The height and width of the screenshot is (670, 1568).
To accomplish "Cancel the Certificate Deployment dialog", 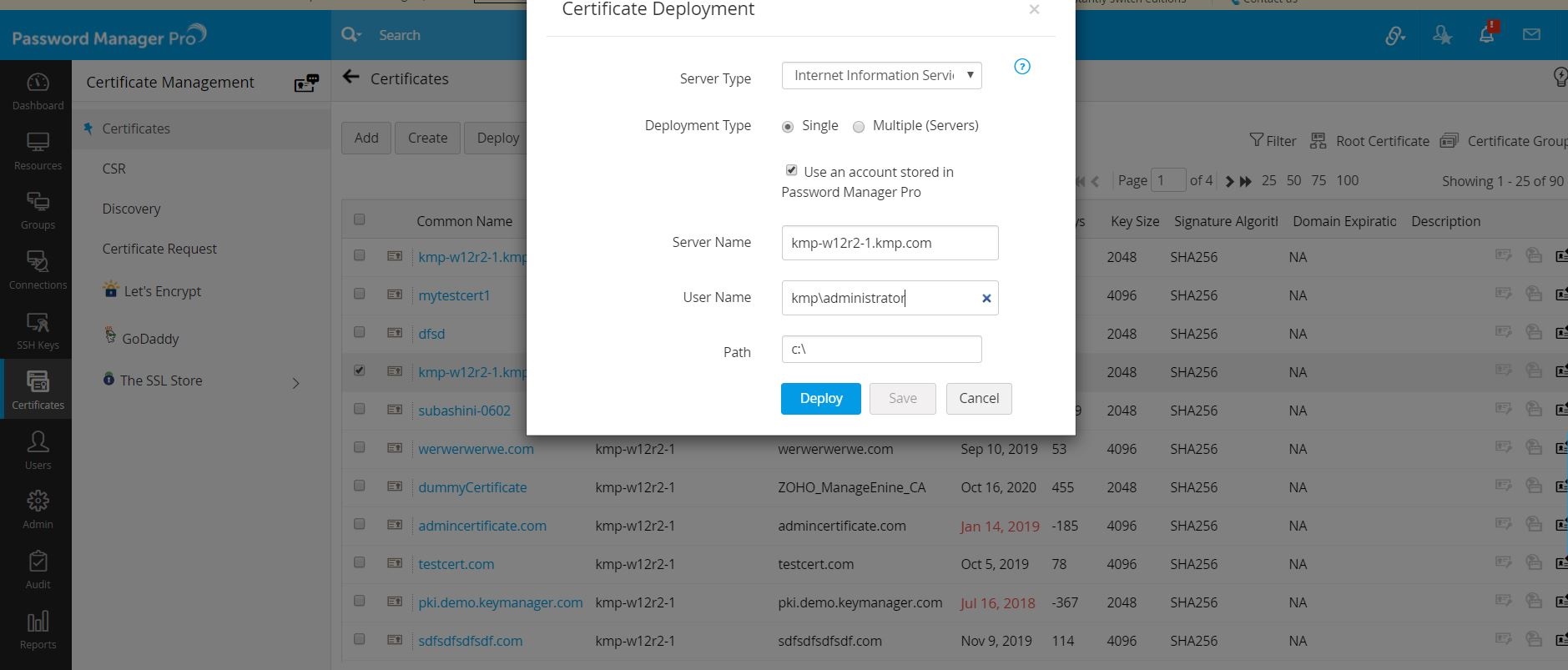I will (x=978, y=398).
